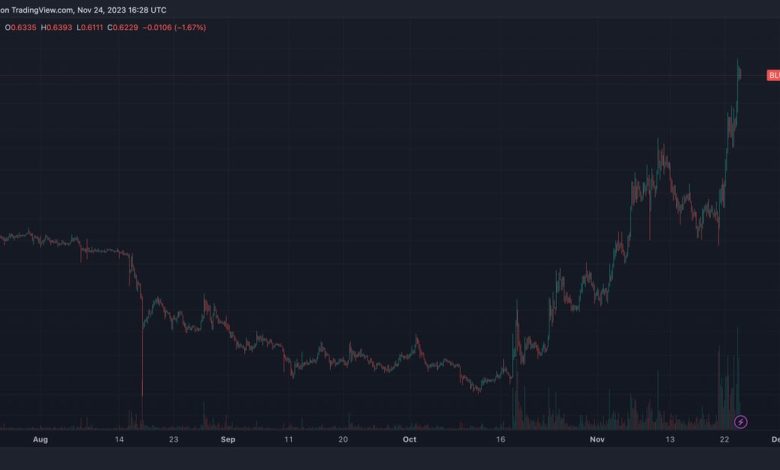Click the Aug label on time axis
The image size is (780, 470).
[40, 439]
